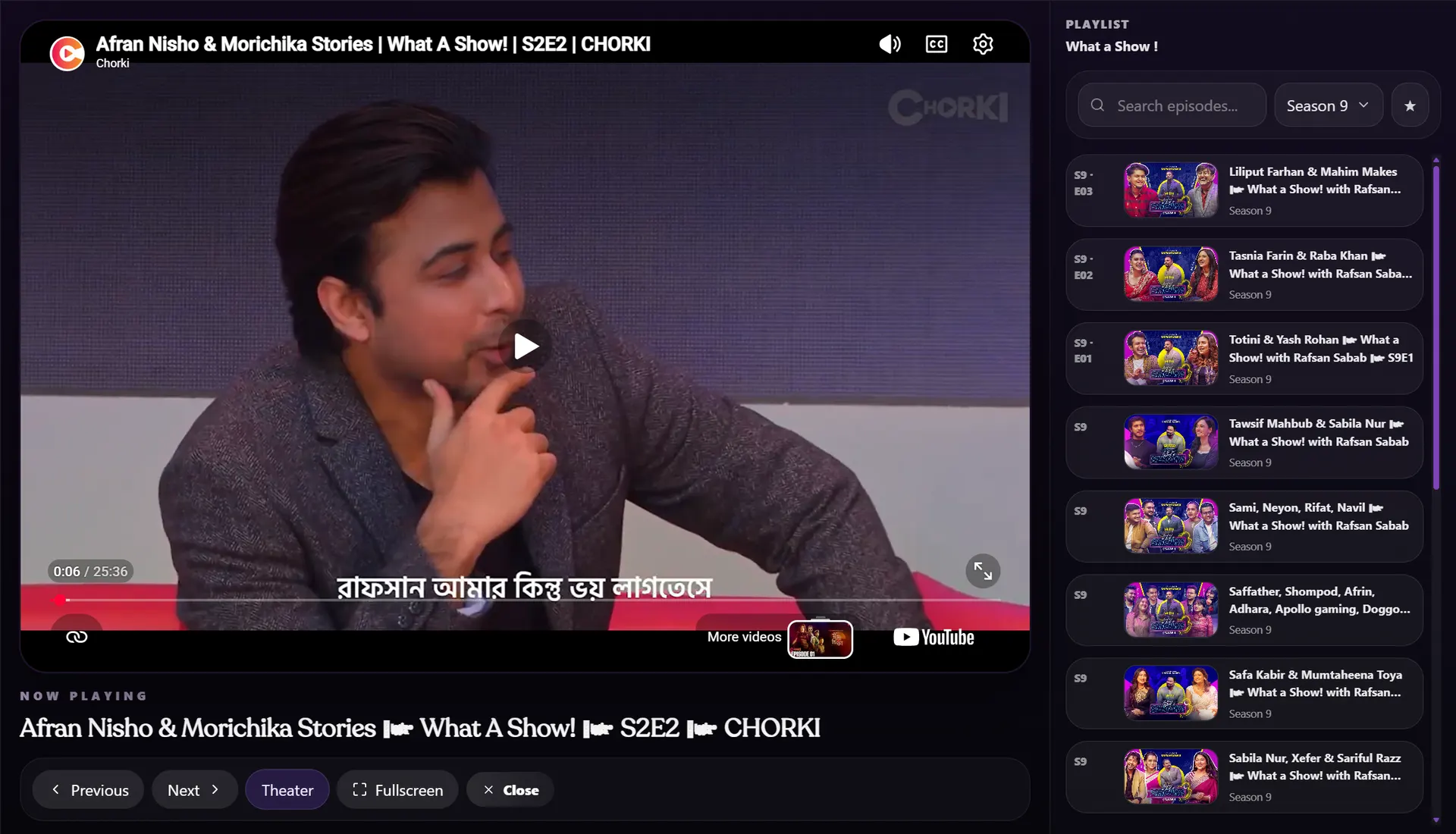The width and height of the screenshot is (1456, 834).
Task: Click the Fullscreen button
Action: (397, 790)
